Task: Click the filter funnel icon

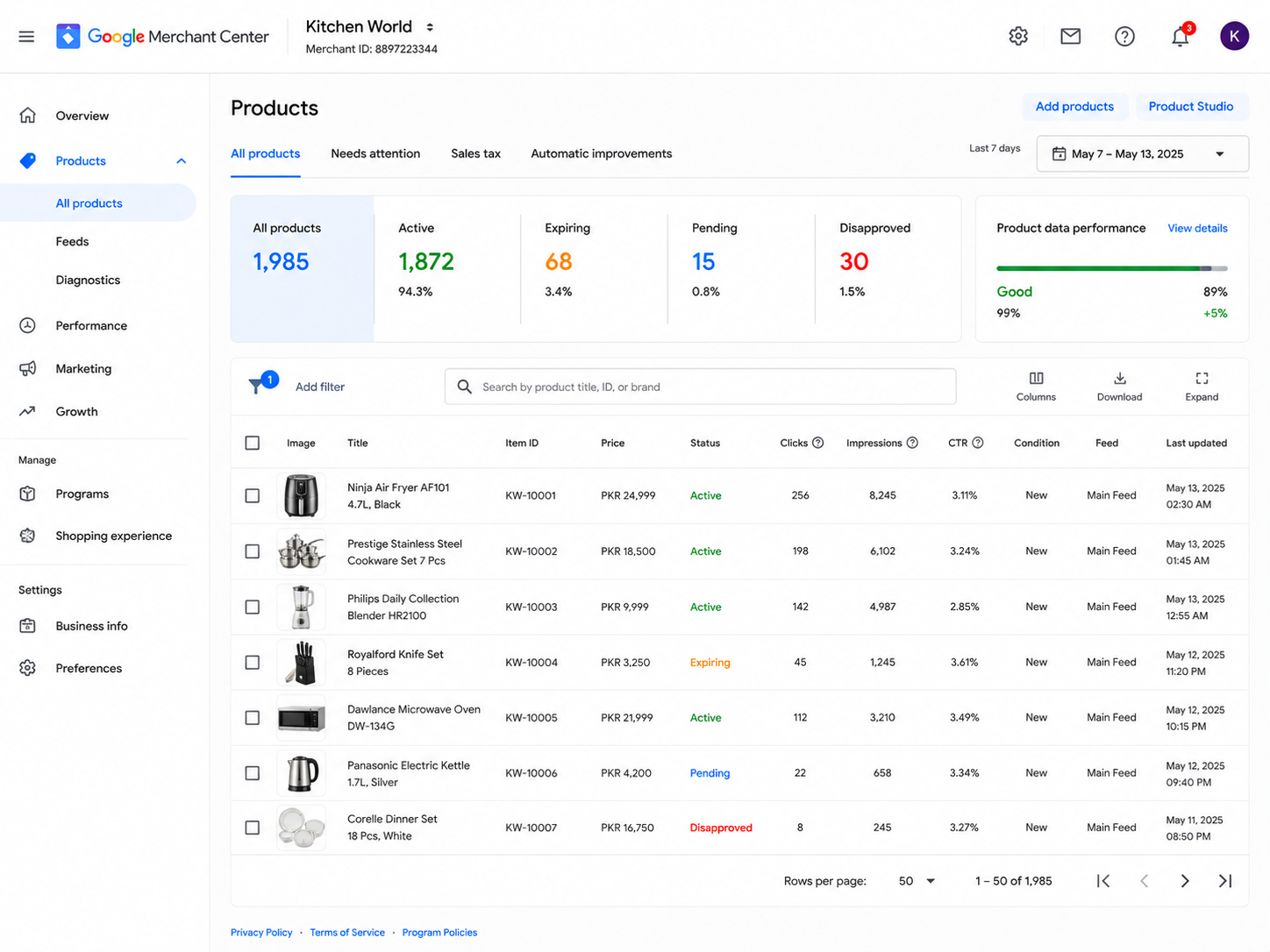Action: click(x=257, y=386)
